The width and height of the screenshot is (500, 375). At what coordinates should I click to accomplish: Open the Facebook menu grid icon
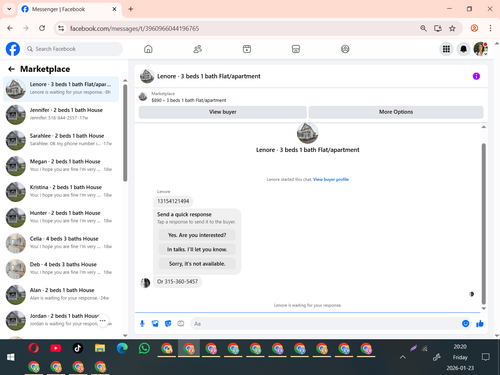pyautogui.click(x=446, y=49)
